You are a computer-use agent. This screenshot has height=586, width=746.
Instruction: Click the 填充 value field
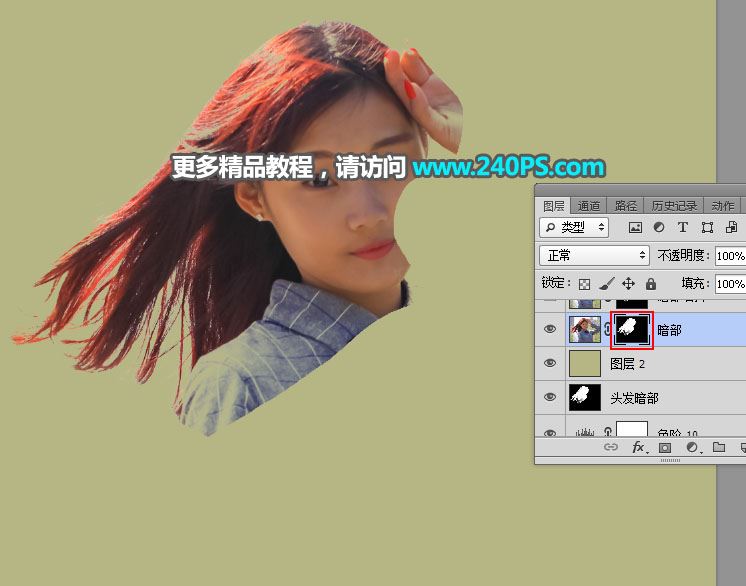(x=730, y=284)
